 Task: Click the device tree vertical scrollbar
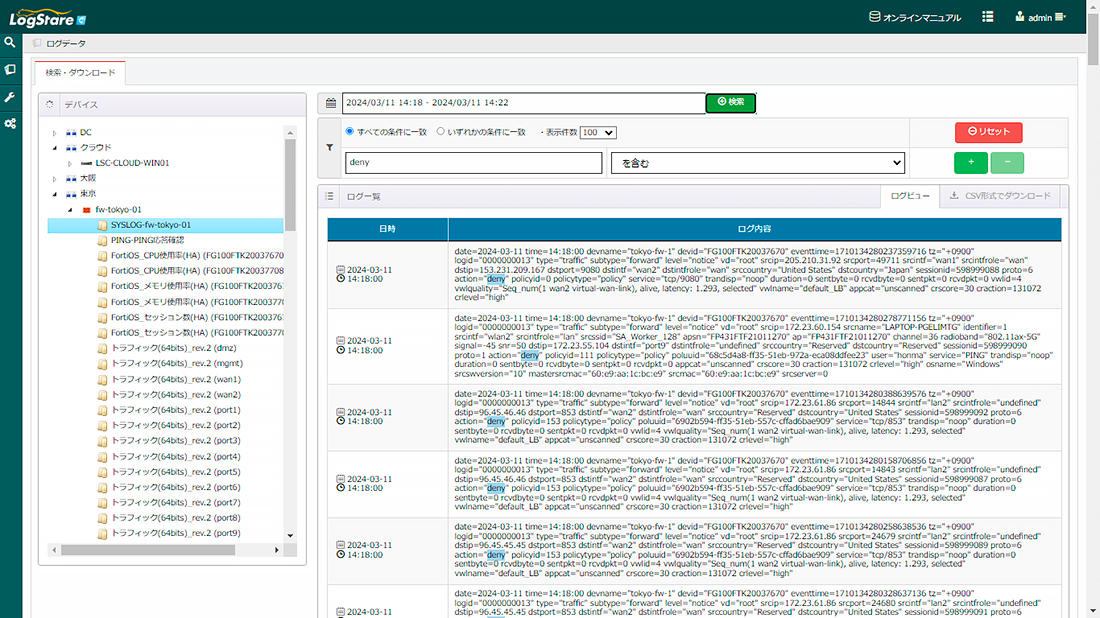click(290, 185)
